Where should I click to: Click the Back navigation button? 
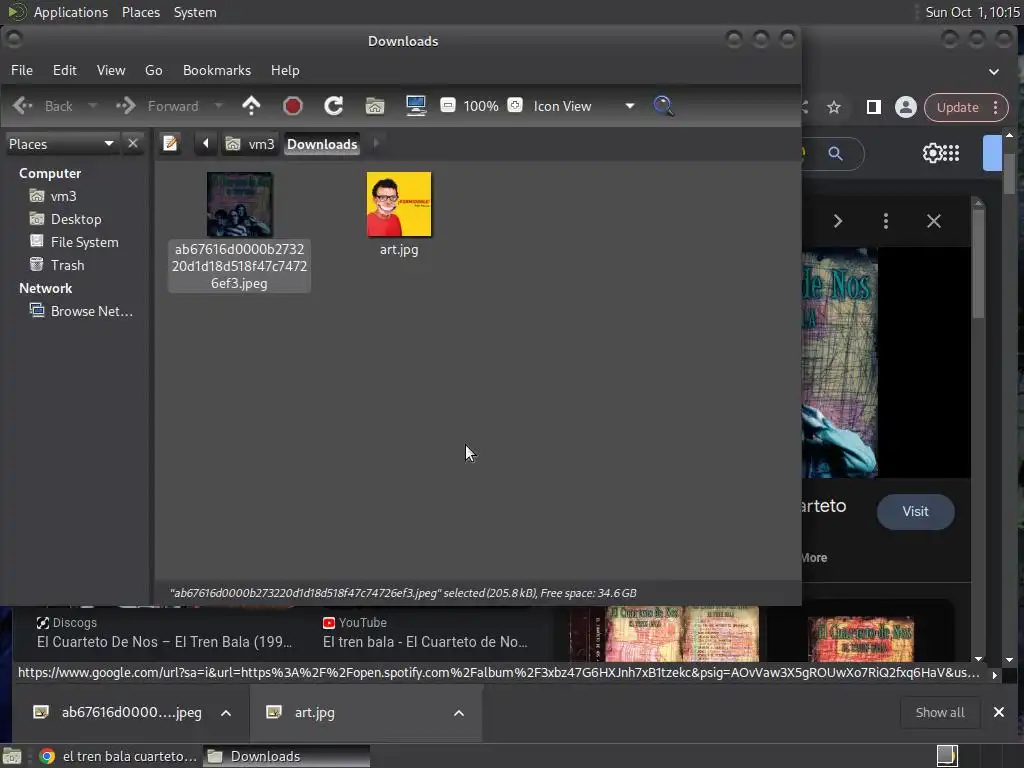43,106
